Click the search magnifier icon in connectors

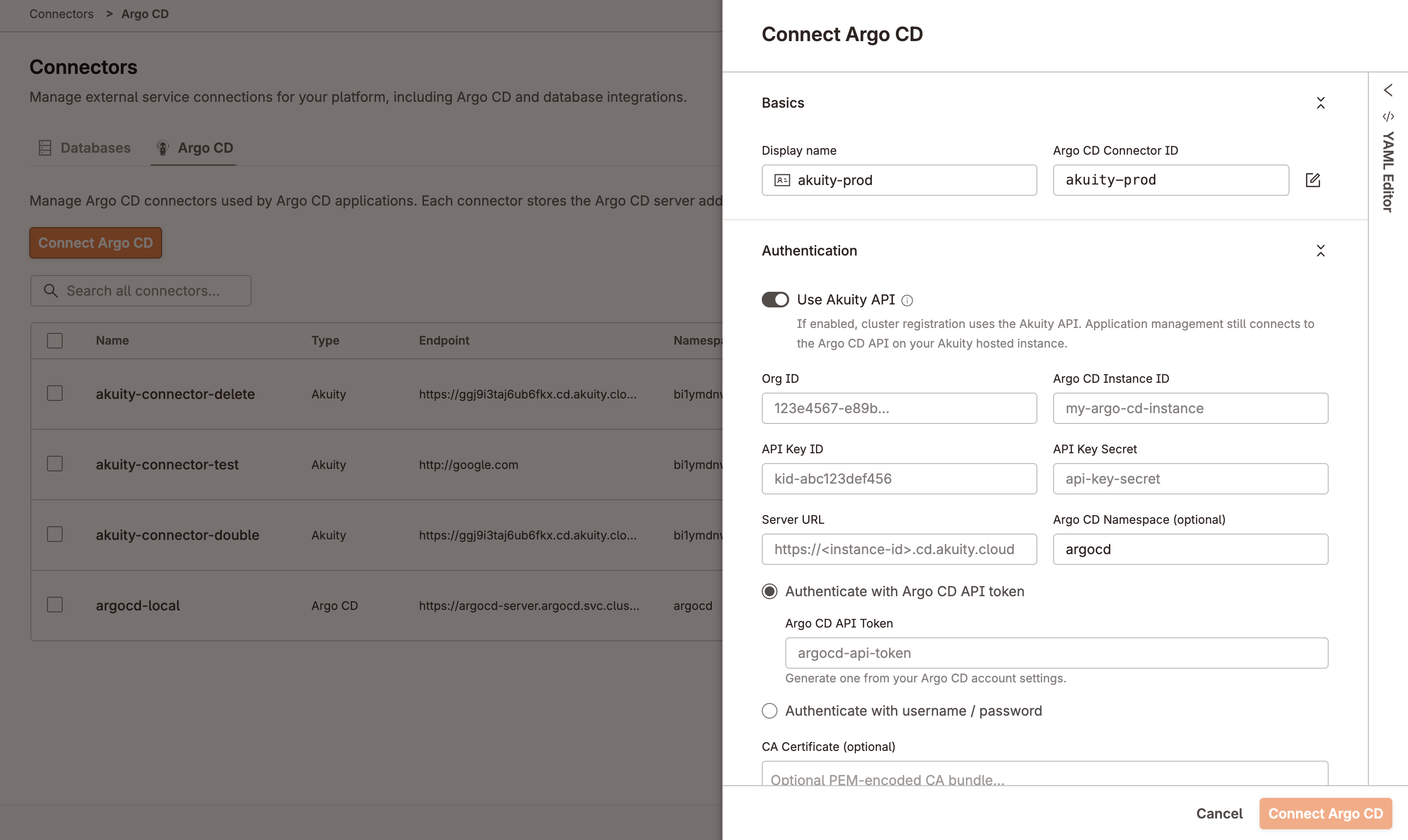tap(51, 291)
